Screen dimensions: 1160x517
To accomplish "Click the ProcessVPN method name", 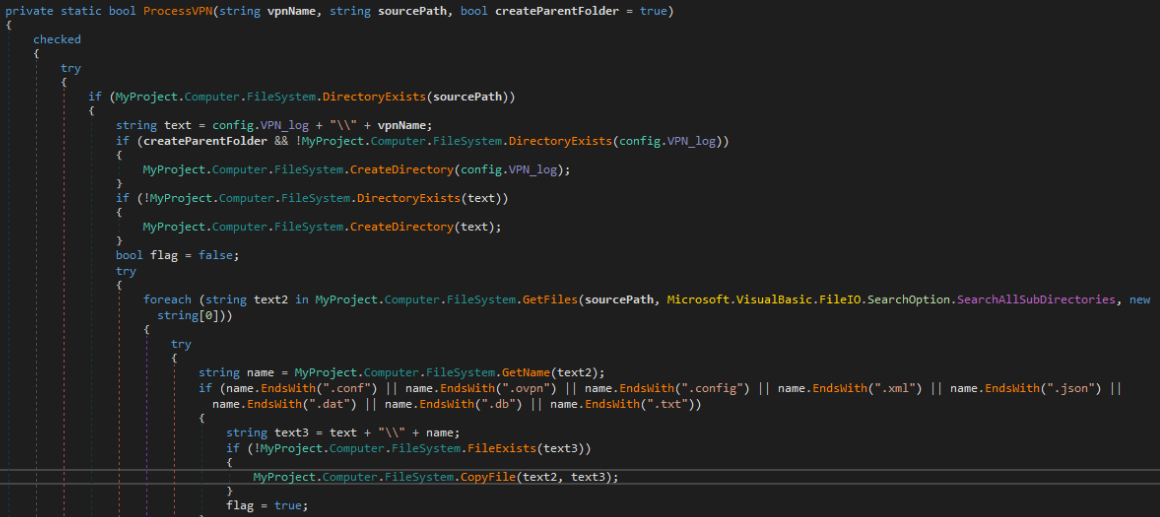I will [177, 13].
